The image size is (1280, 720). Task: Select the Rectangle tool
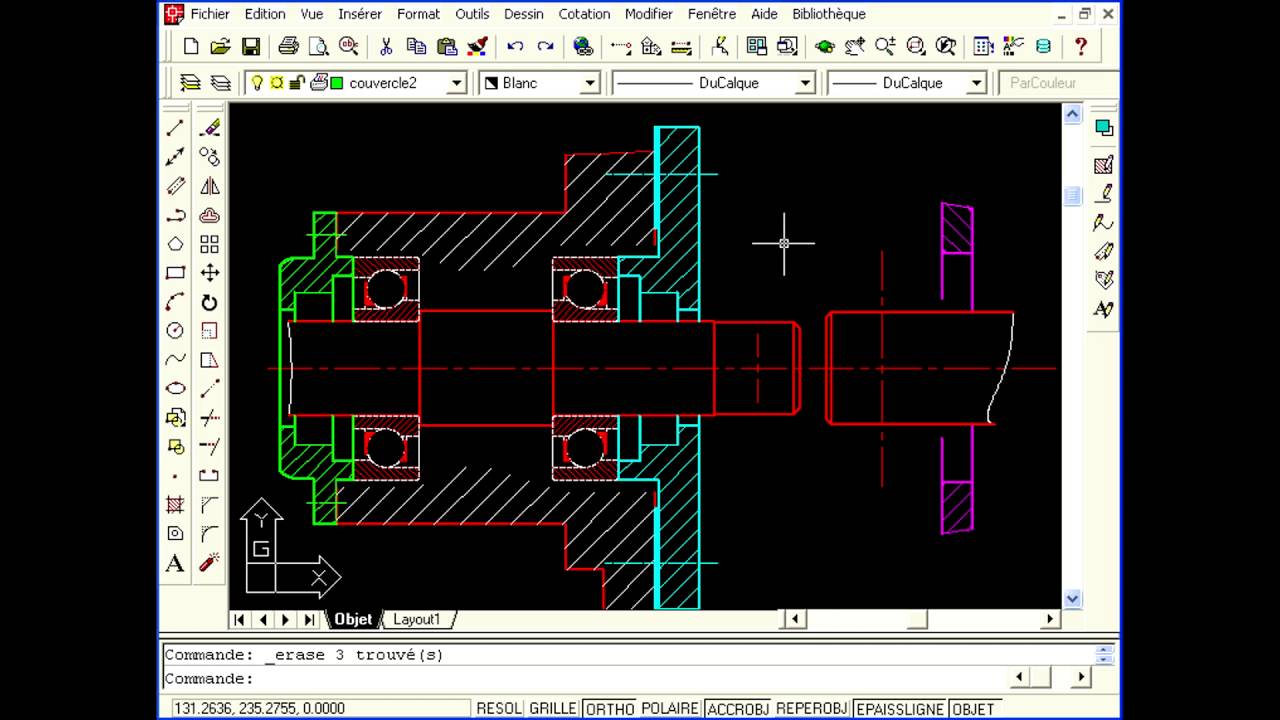[x=175, y=273]
